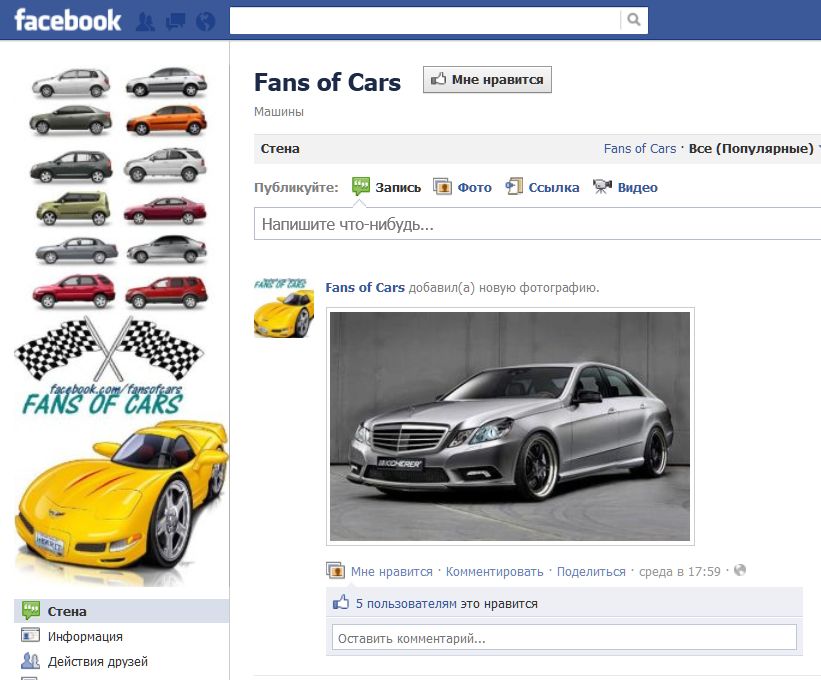This screenshot has height=680, width=821.
Task: Click the Facebook search field
Action: click(x=425, y=20)
